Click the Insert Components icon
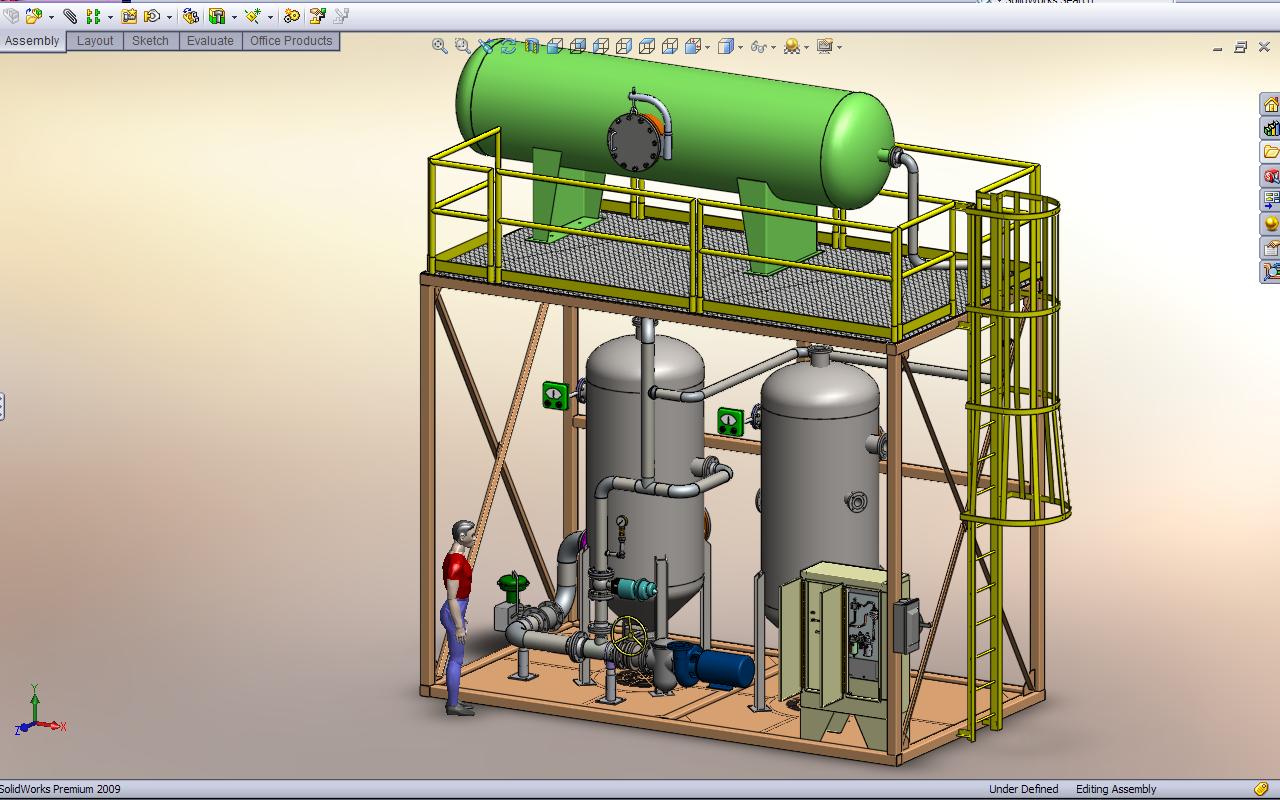Image resolution: width=1280 pixels, height=800 pixels. click(x=34, y=16)
